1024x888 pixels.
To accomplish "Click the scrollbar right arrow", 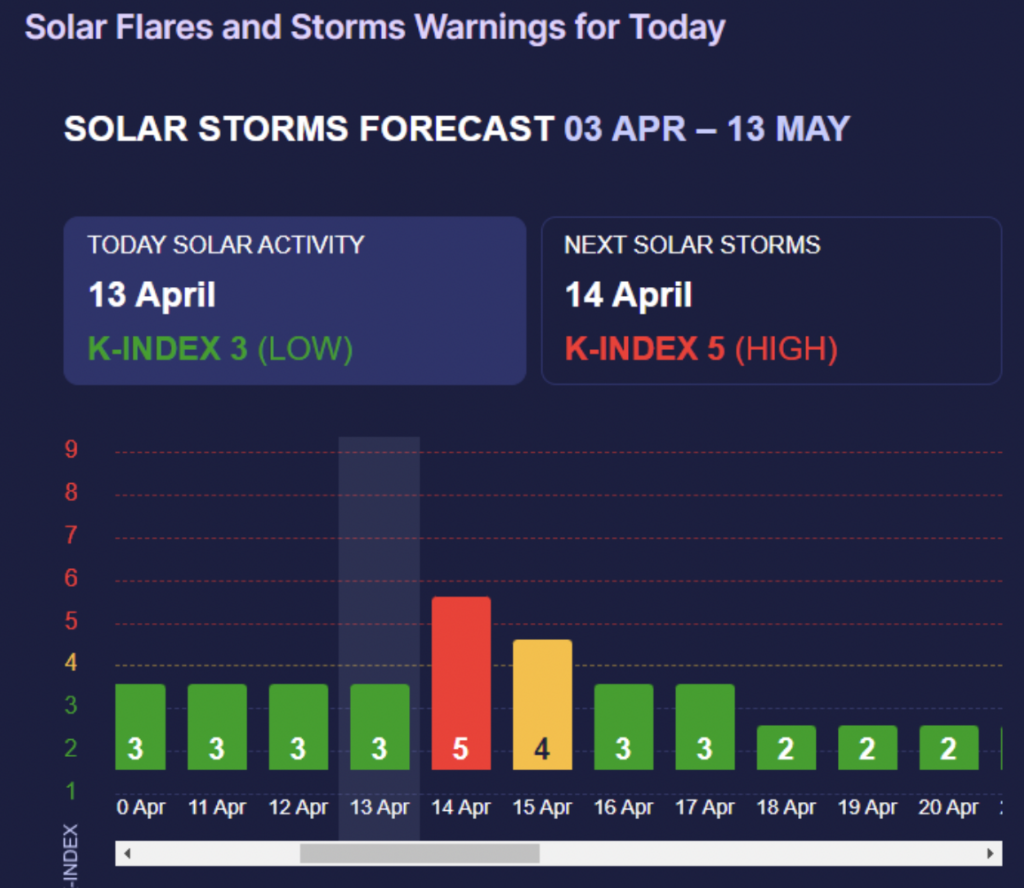I will pyautogui.click(x=990, y=854).
